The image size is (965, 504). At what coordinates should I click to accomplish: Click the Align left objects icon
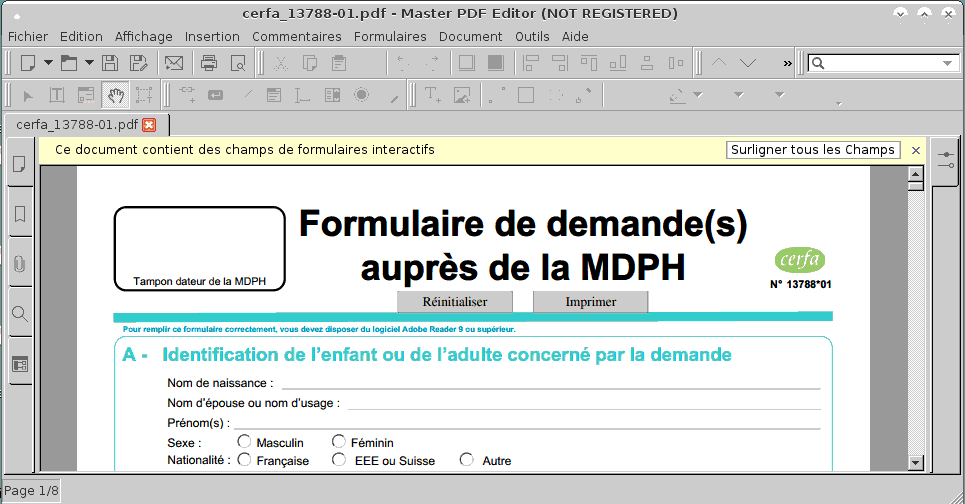click(531, 63)
